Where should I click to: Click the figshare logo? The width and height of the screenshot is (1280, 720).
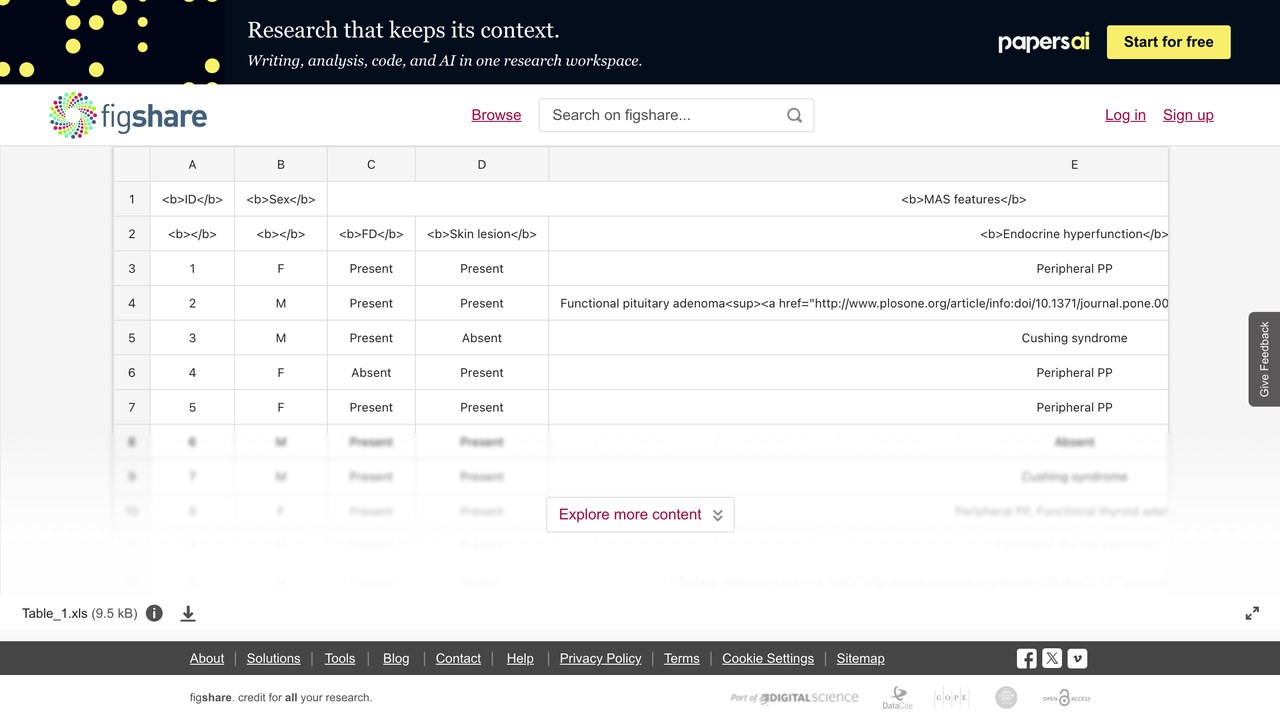tap(128, 115)
